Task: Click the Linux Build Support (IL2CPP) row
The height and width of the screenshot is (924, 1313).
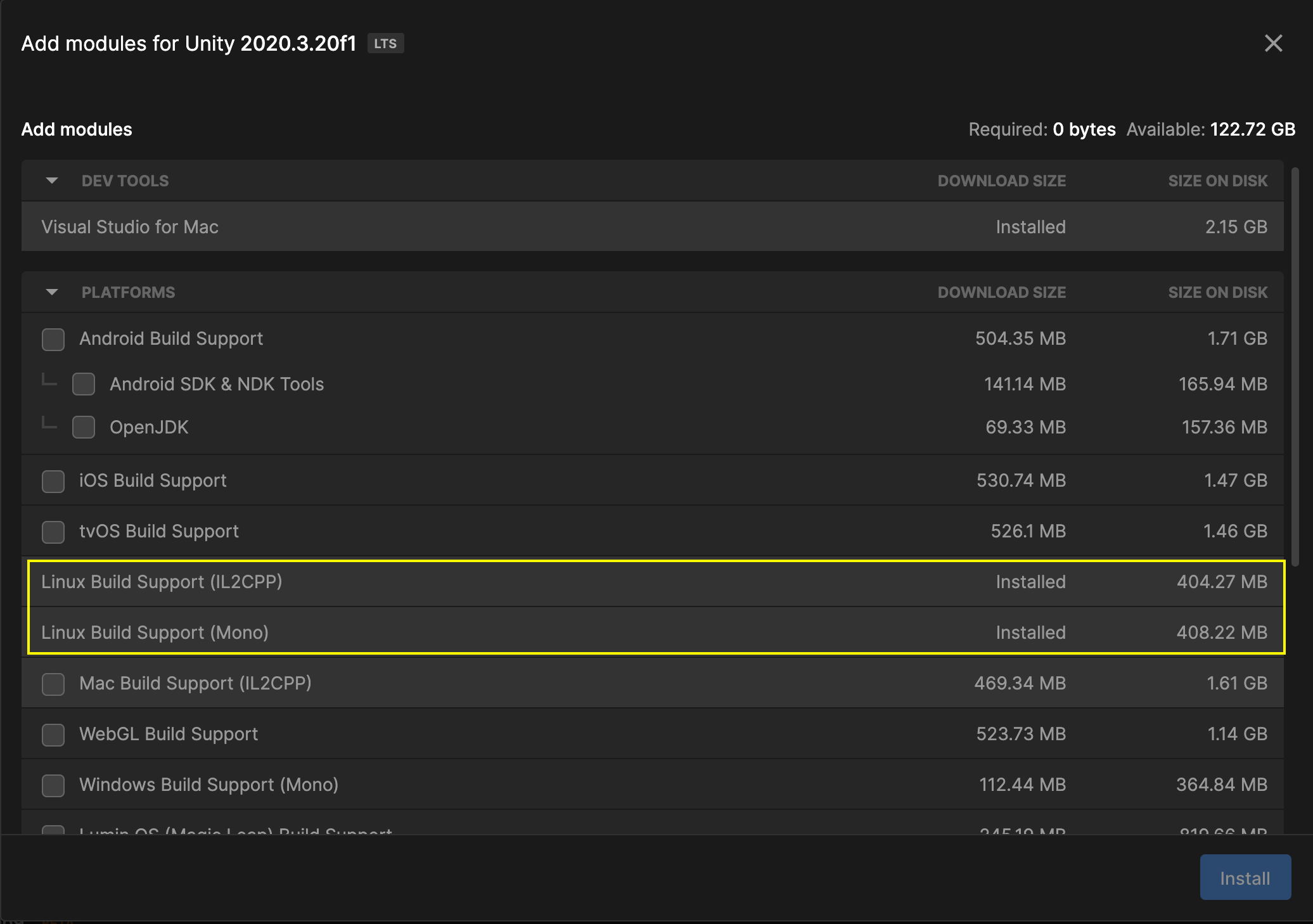Action: click(444, 582)
